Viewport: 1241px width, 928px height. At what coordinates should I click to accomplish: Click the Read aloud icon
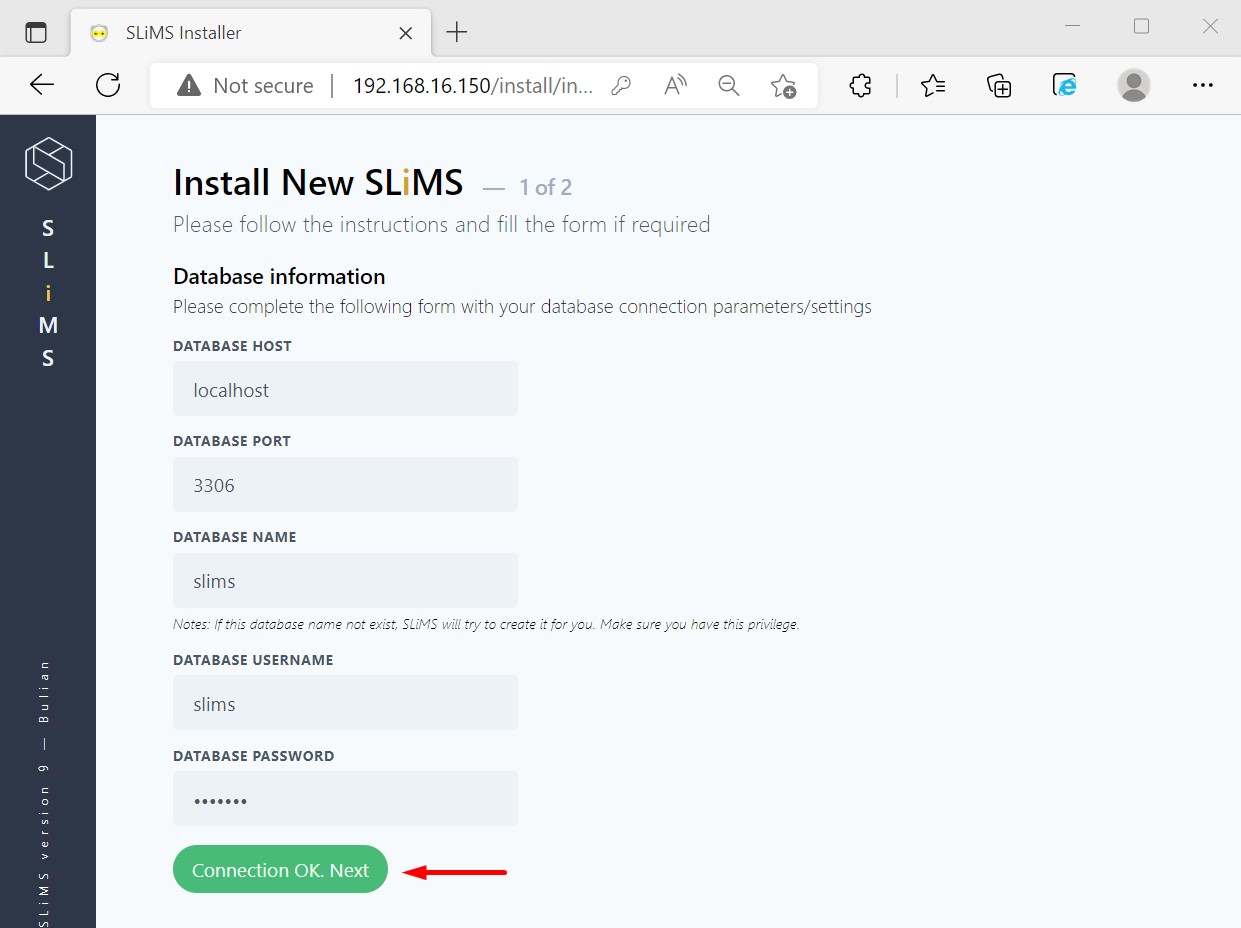675,86
